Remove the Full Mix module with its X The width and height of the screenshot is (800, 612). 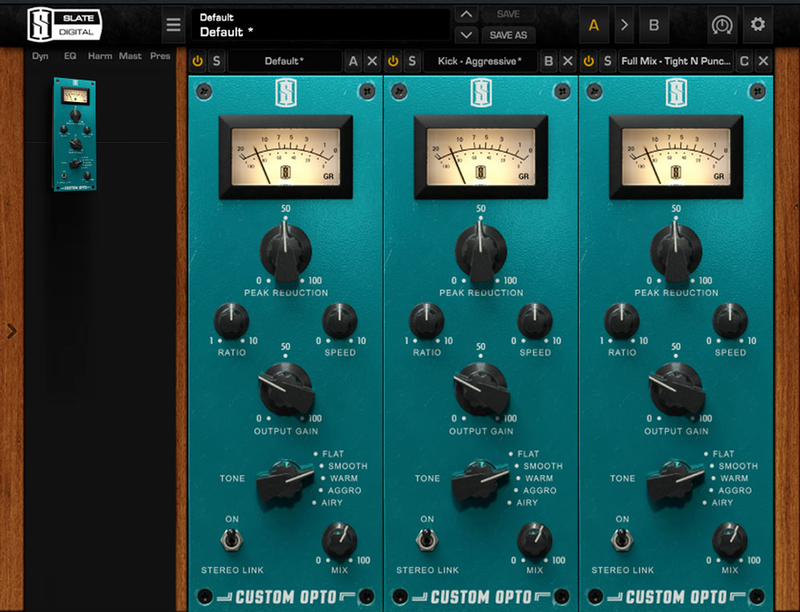pos(763,61)
